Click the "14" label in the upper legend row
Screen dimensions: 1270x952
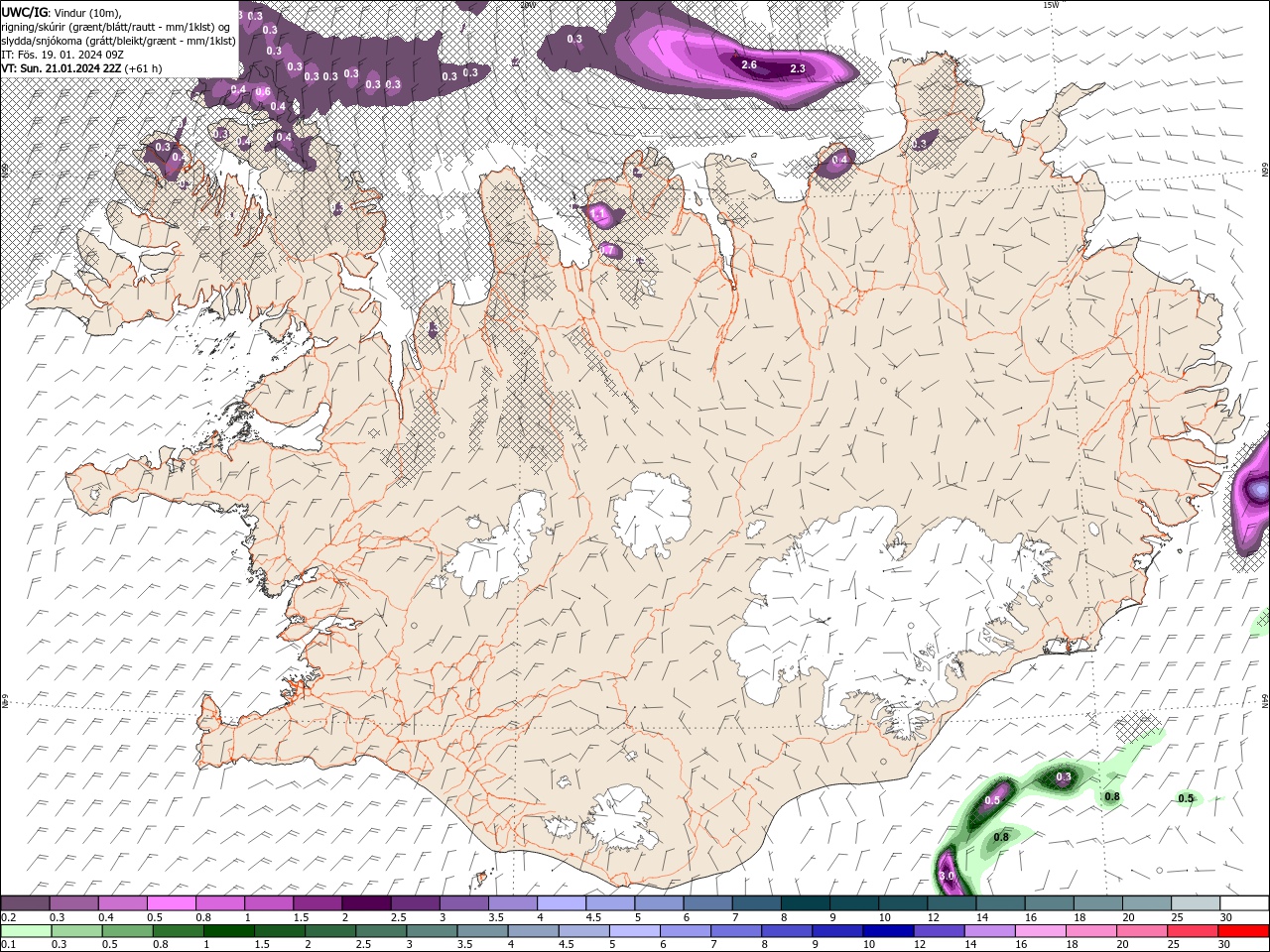point(982,917)
